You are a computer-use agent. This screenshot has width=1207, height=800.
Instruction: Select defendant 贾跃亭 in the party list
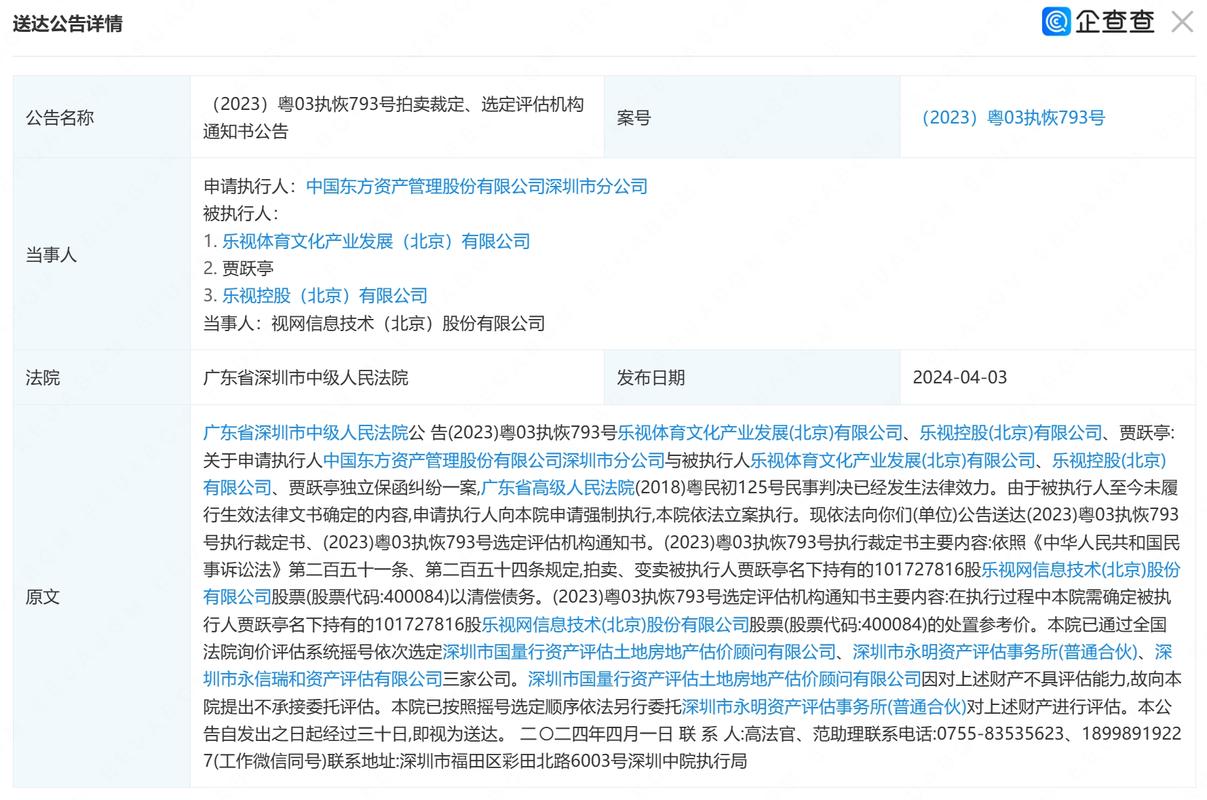coord(250,268)
